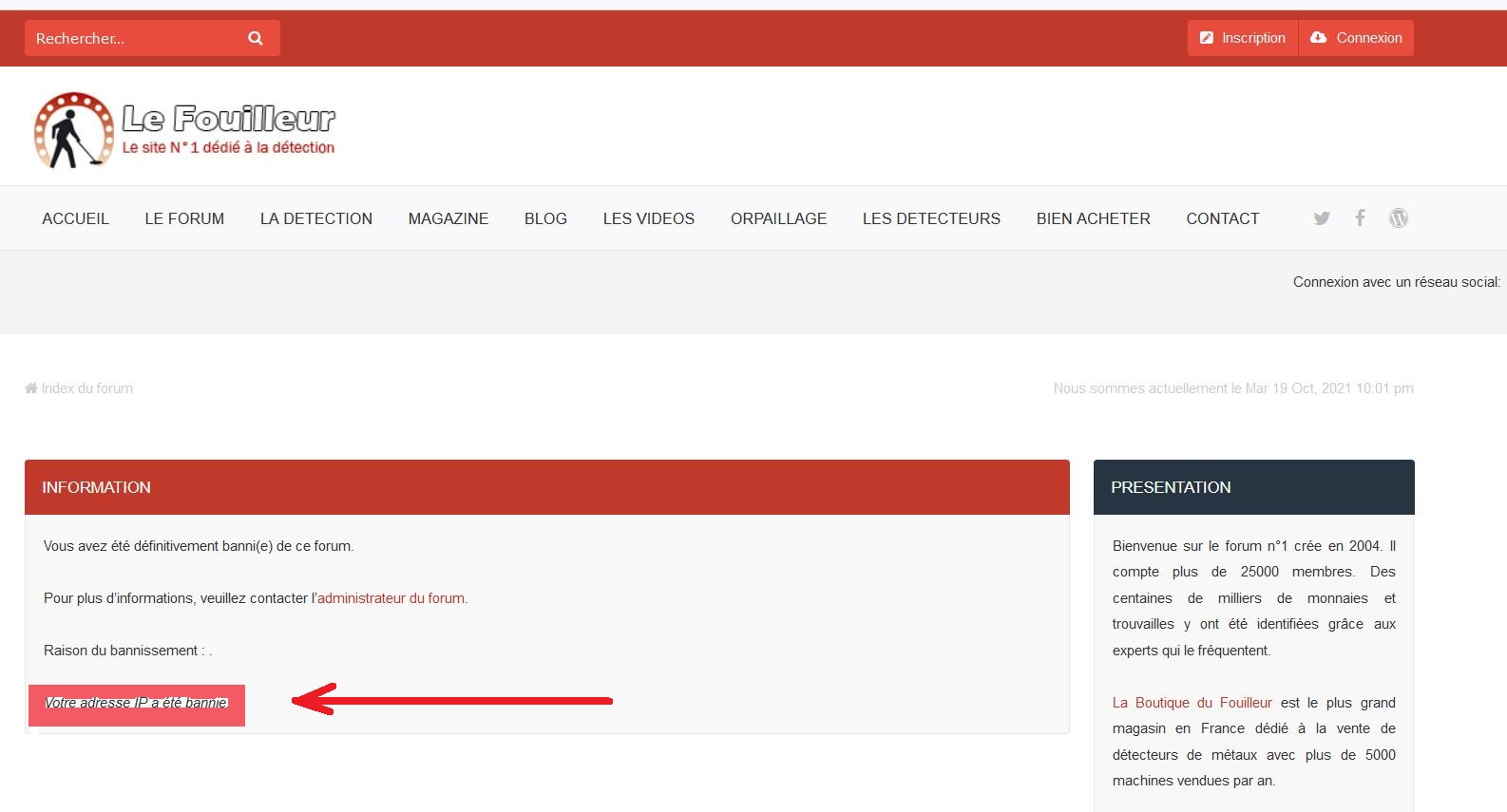
Task: Follow the administrateur du forum link
Action: tap(391, 598)
